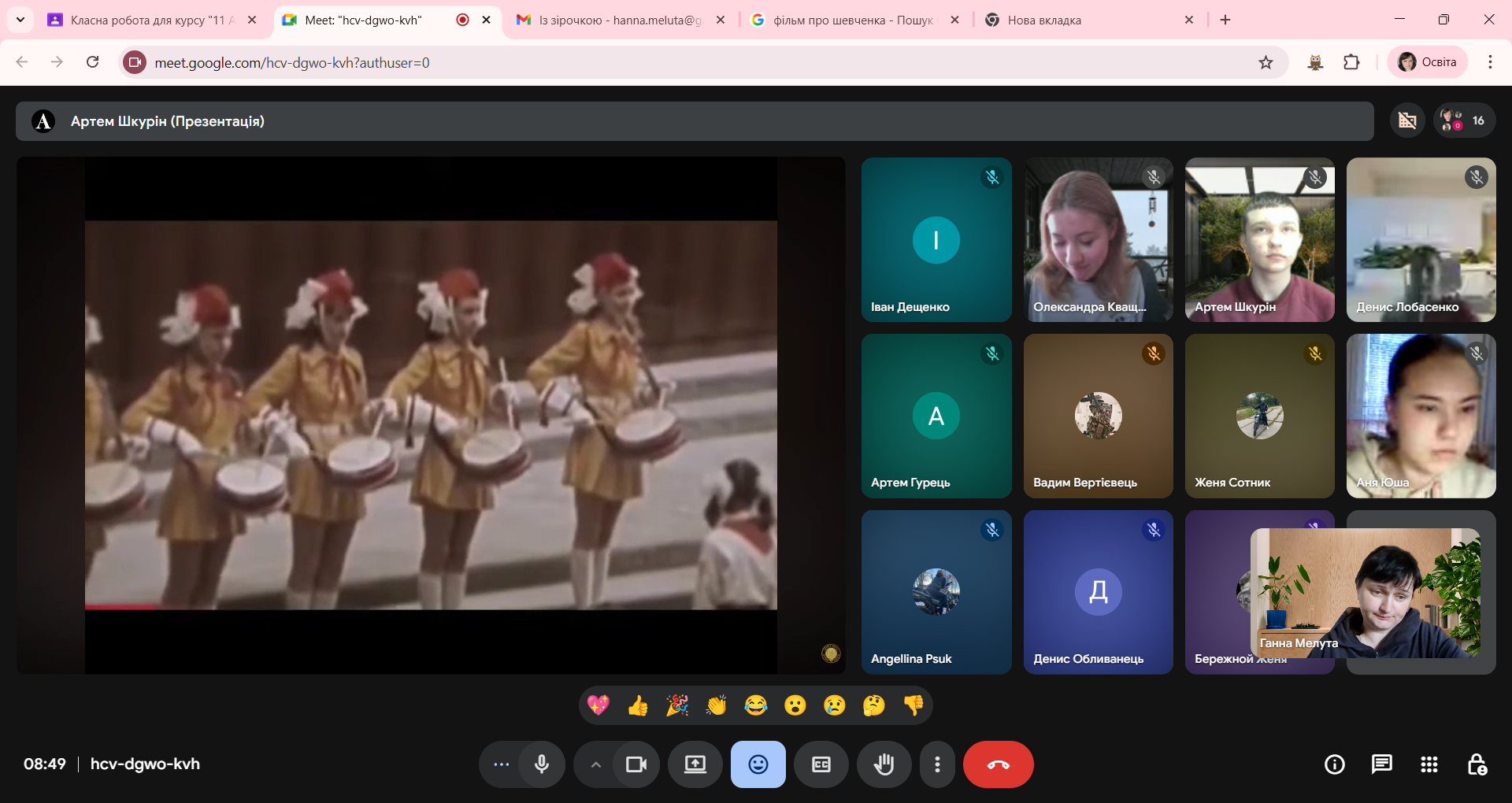Hide the emoji reactions bar

[x=758, y=764]
